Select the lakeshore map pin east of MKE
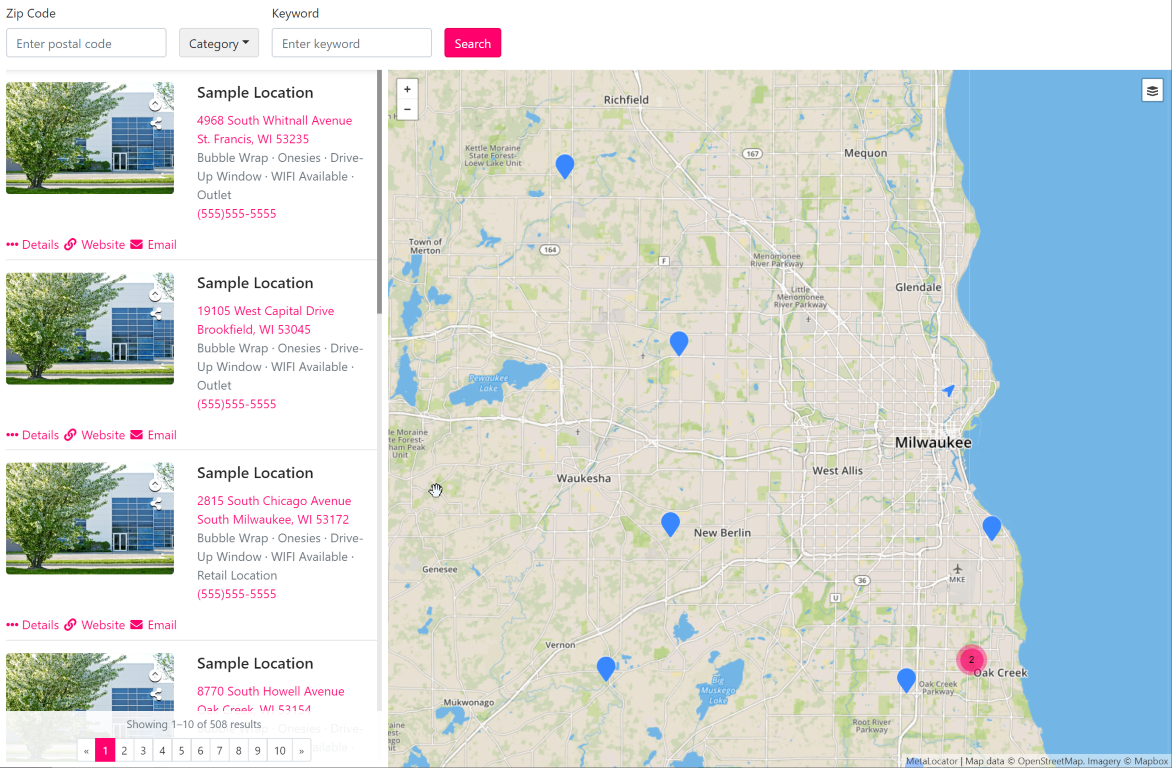This screenshot has height=768, width=1172. tap(992, 528)
